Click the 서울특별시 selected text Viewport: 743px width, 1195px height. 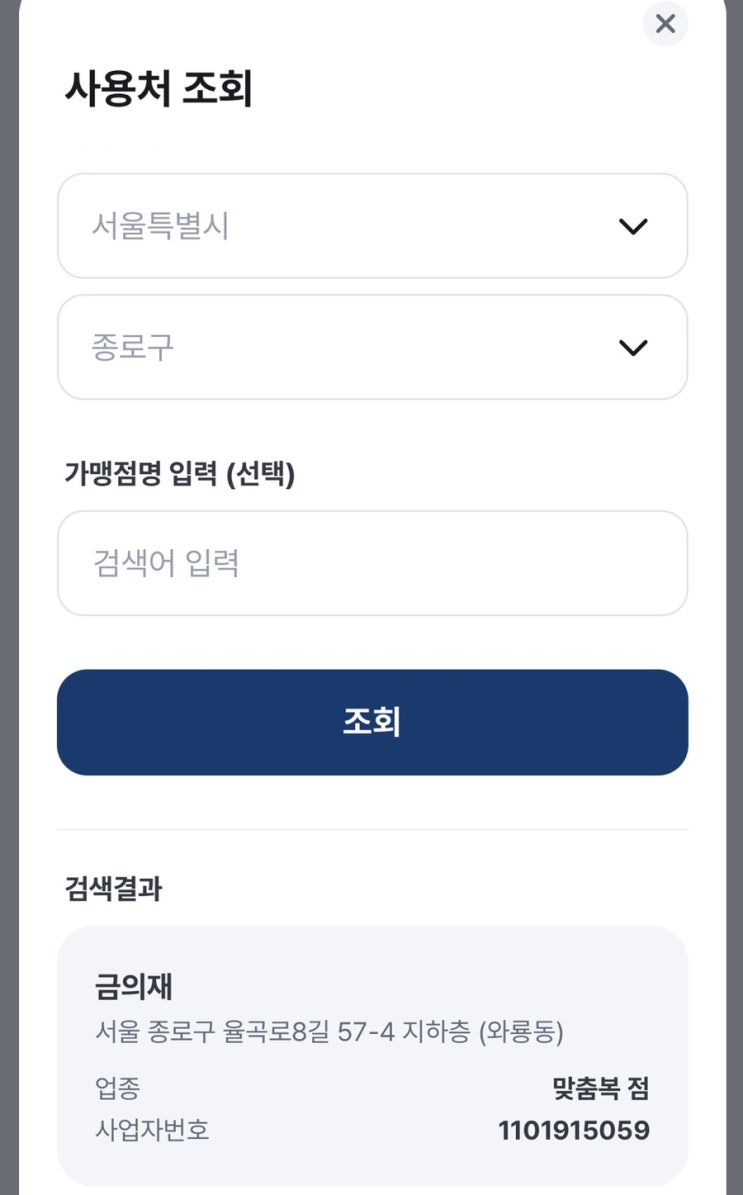point(160,226)
